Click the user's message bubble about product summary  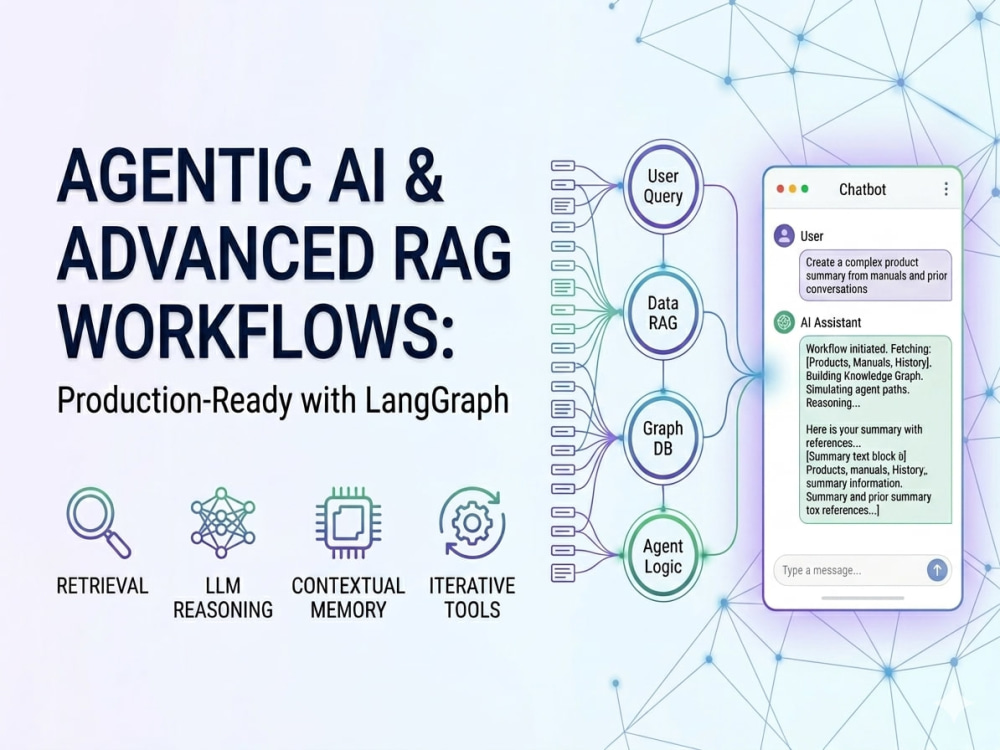coord(876,276)
